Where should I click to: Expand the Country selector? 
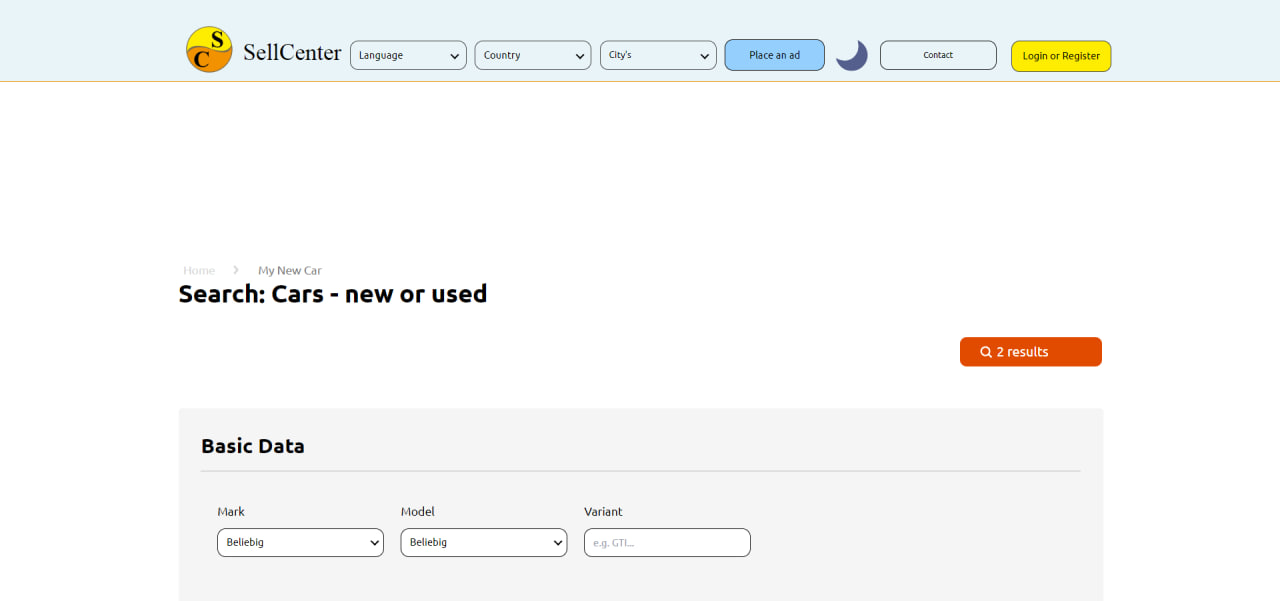click(x=533, y=55)
